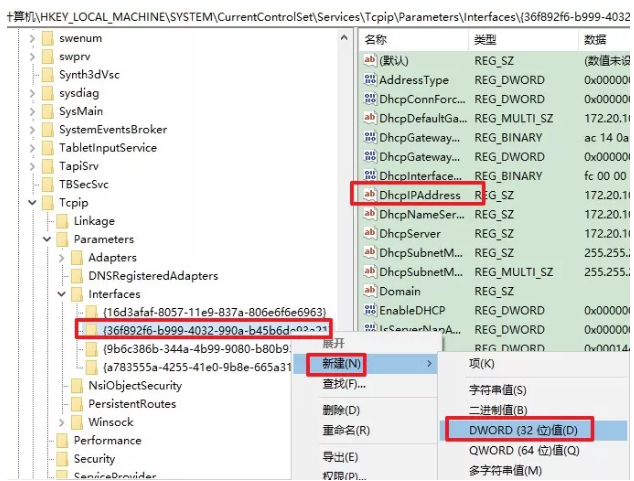This screenshot has height=481, width=634.
Task: Click the DhcpServer value icon
Action: (x=369, y=233)
